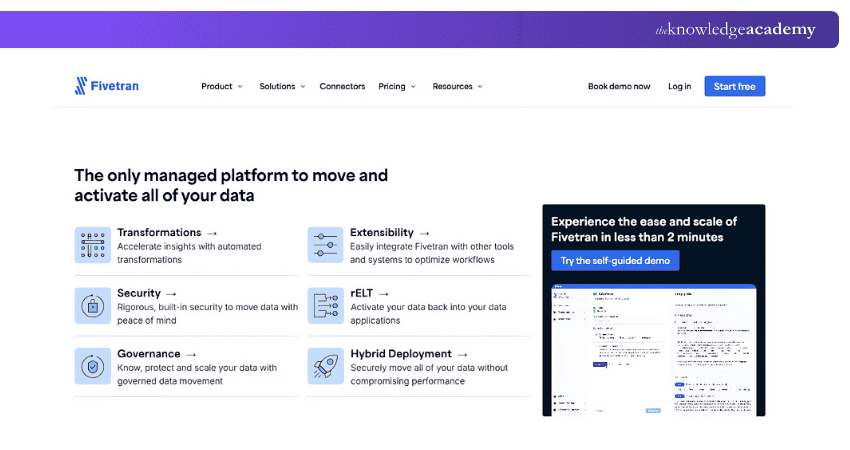Click the demo dashboard preview thumbnail
The height and width of the screenshot is (450, 850).
coord(654,350)
